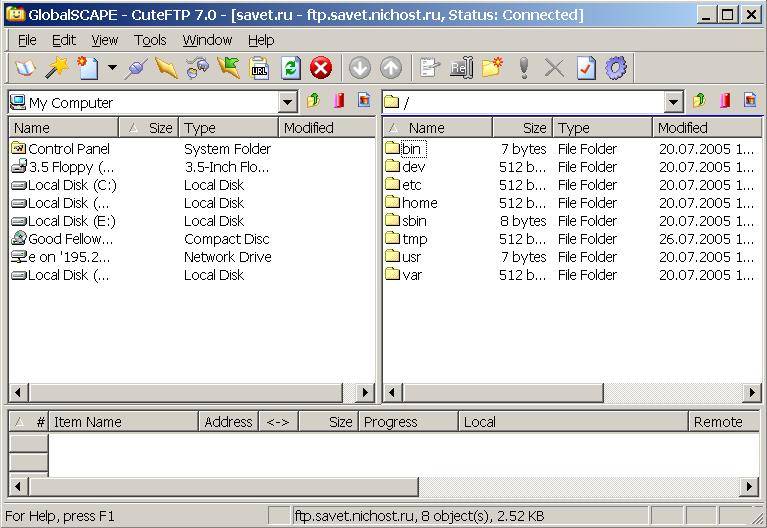The height and width of the screenshot is (528, 767).
Task: Click the Edit file icon
Action: coord(429,68)
